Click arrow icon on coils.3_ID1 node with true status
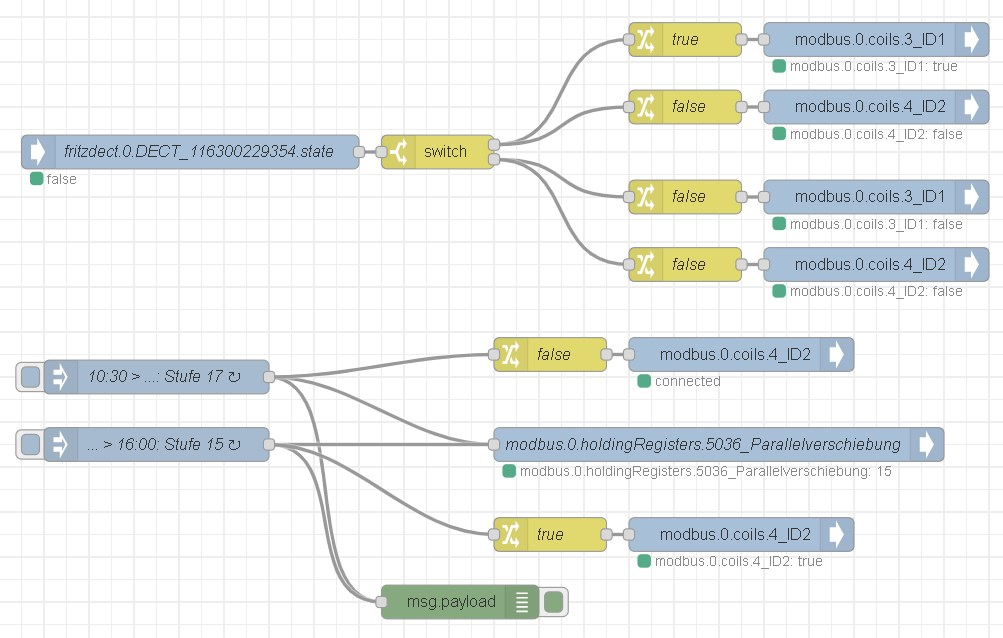The height and width of the screenshot is (638, 1003). (972, 40)
